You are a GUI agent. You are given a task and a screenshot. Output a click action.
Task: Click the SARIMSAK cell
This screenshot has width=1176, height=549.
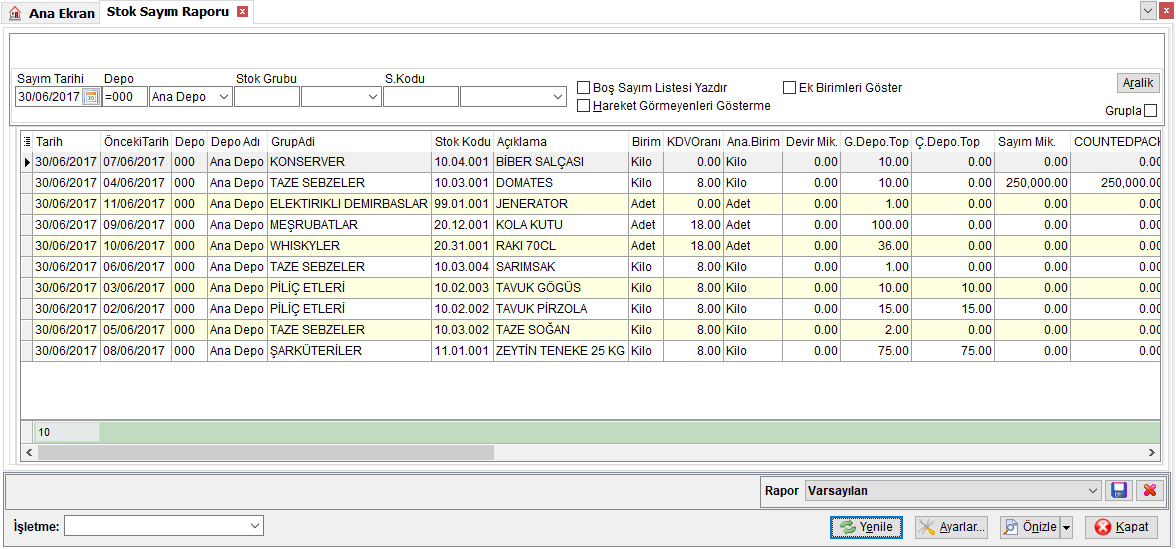point(561,267)
